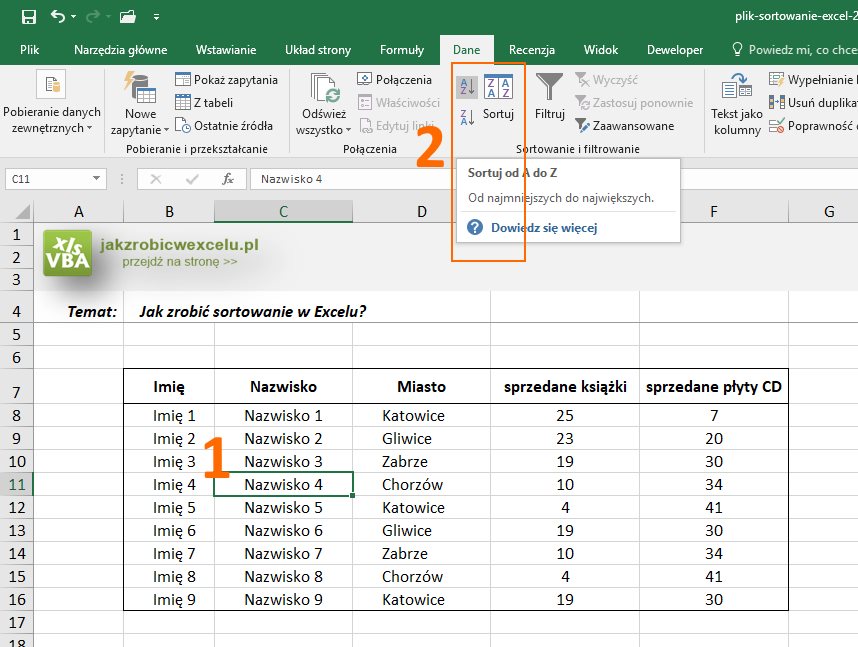Click the Undo arrow icon
The height and width of the screenshot is (647, 858).
[58, 17]
